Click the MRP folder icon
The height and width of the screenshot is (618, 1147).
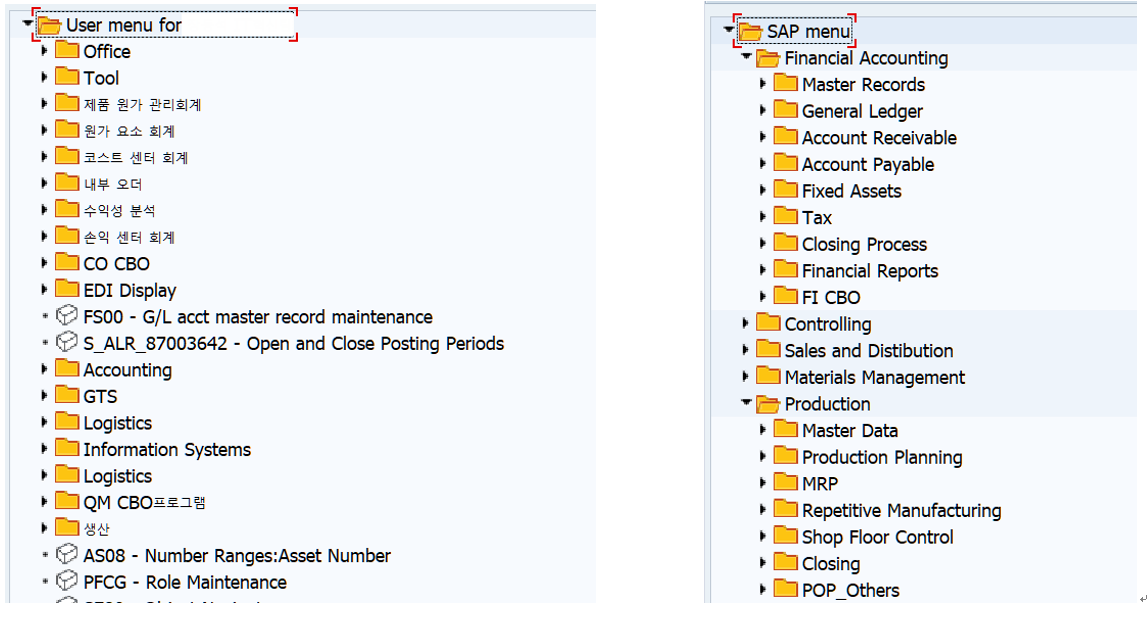pos(786,482)
